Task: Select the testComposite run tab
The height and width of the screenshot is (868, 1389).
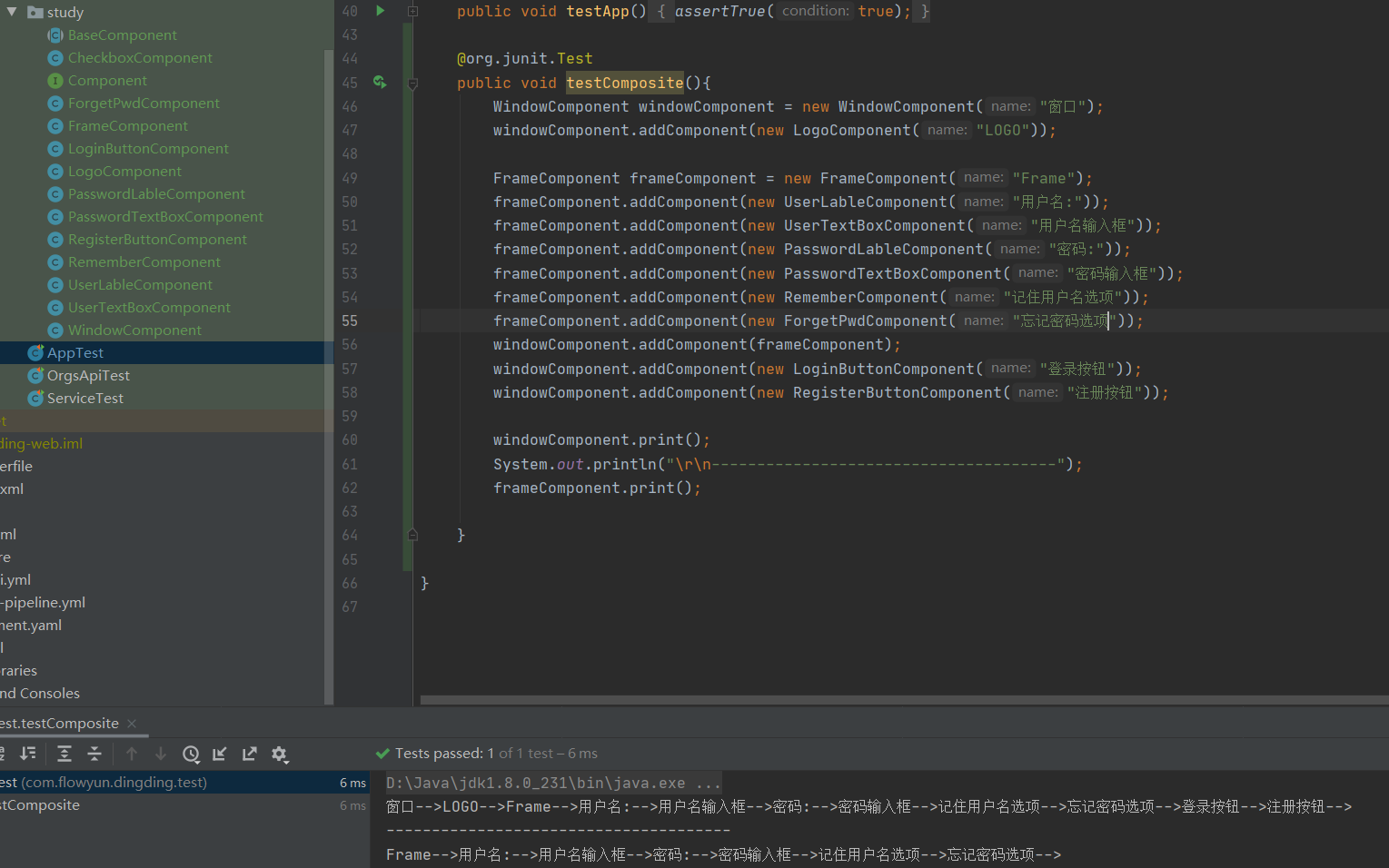Action: point(60,724)
